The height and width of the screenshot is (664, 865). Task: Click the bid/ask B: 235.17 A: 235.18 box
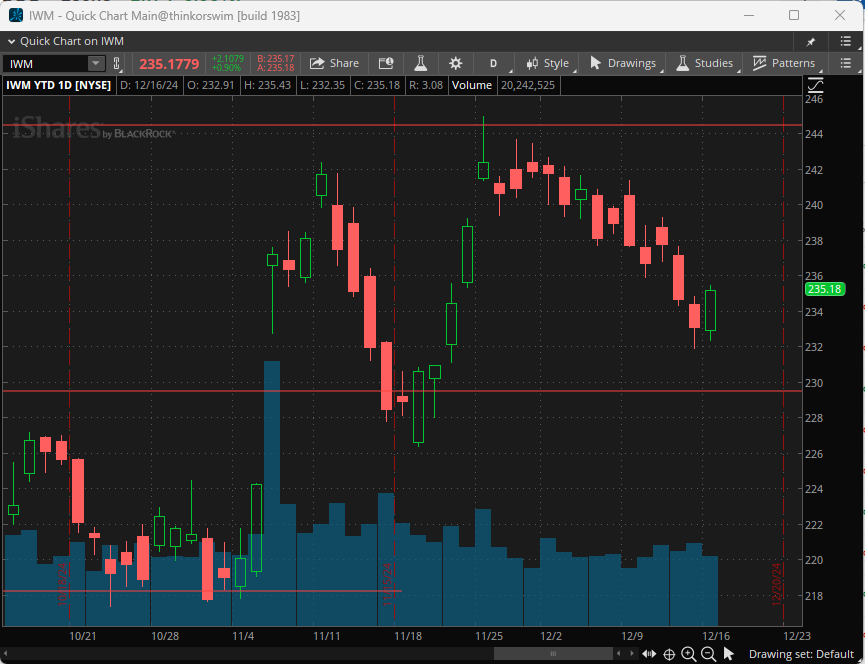pyautogui.click(x=275, y=63)
